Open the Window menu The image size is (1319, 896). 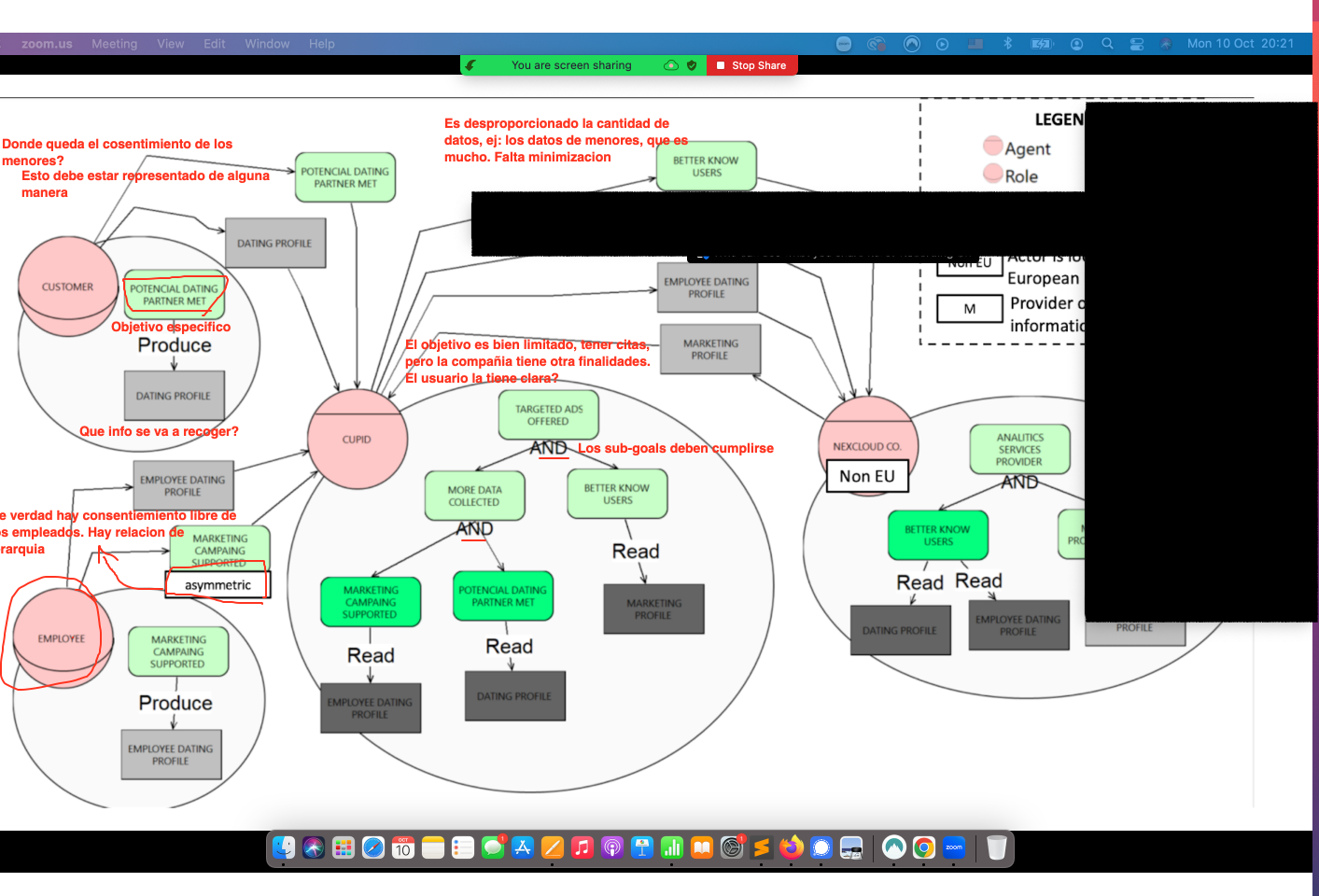coord(267,44)
